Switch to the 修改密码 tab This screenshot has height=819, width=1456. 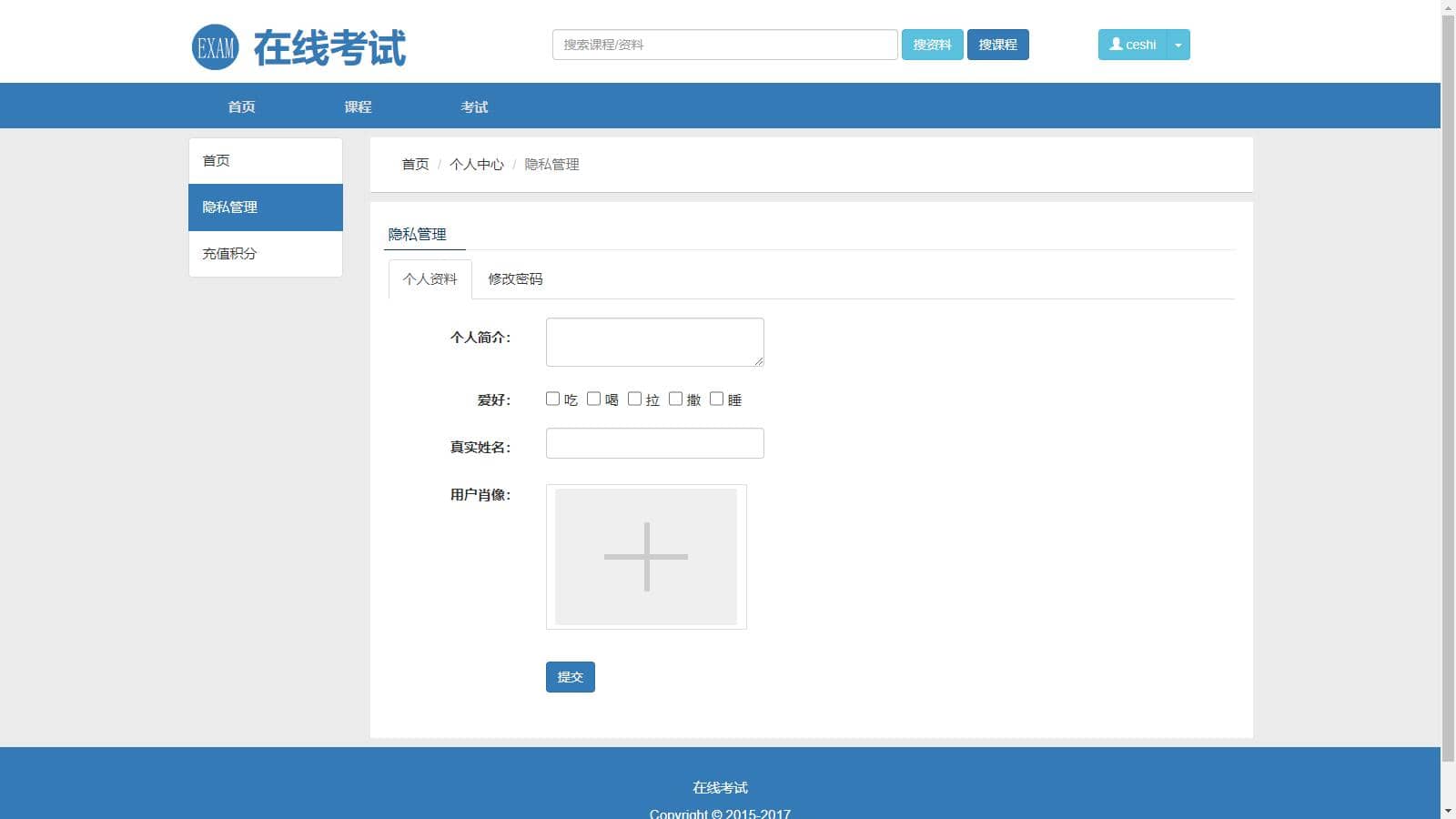click(515, 279)
